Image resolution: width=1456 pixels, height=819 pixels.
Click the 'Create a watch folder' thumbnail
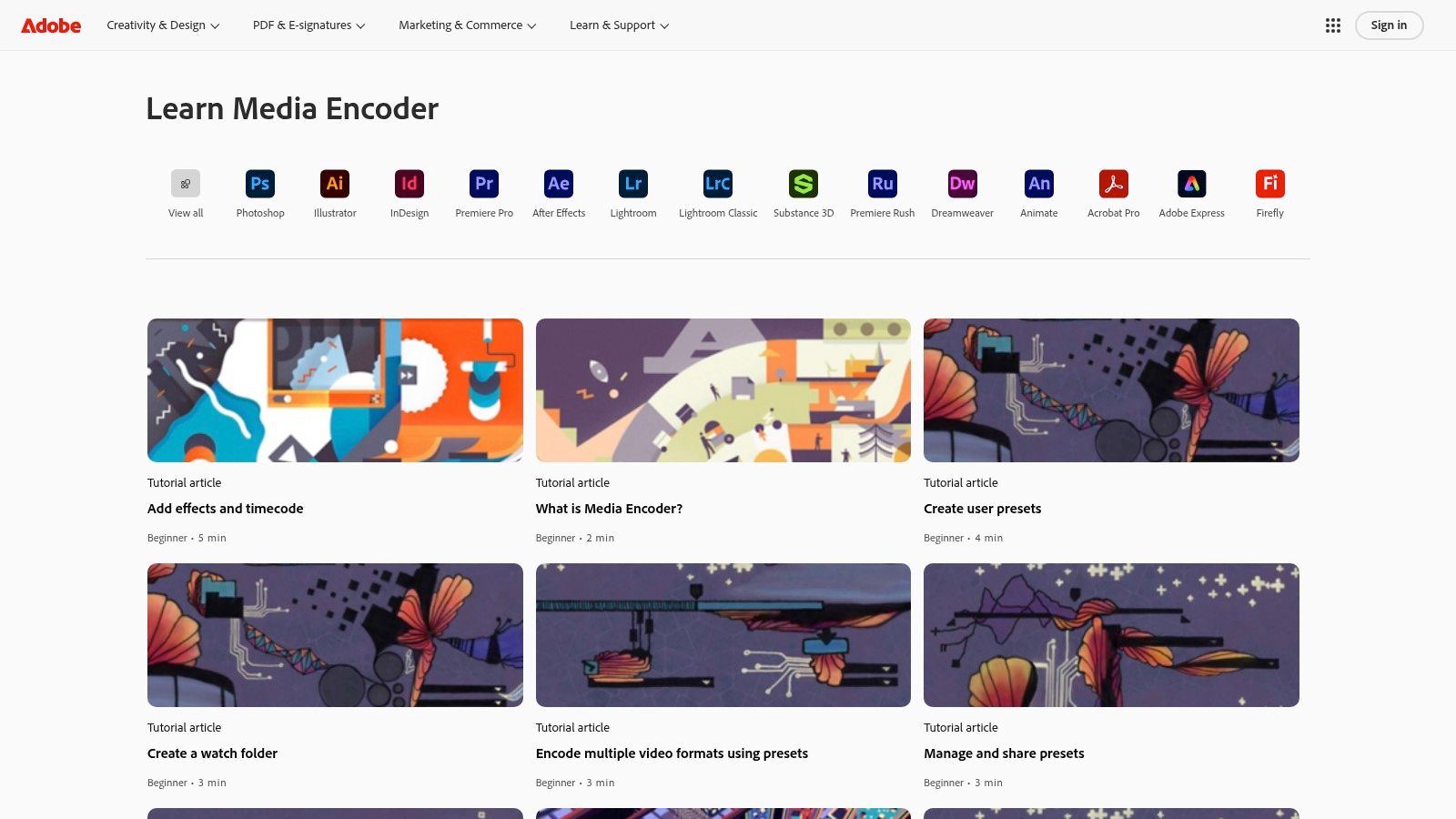point(334,634)
